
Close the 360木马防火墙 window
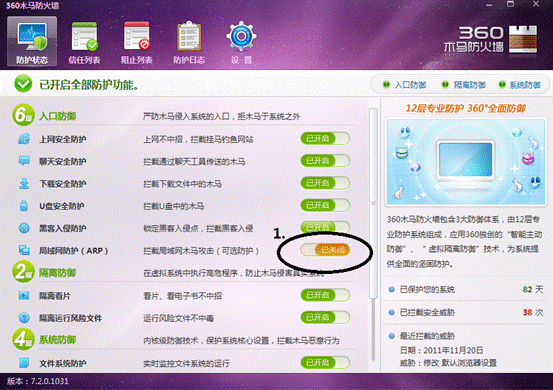[536, 4]
